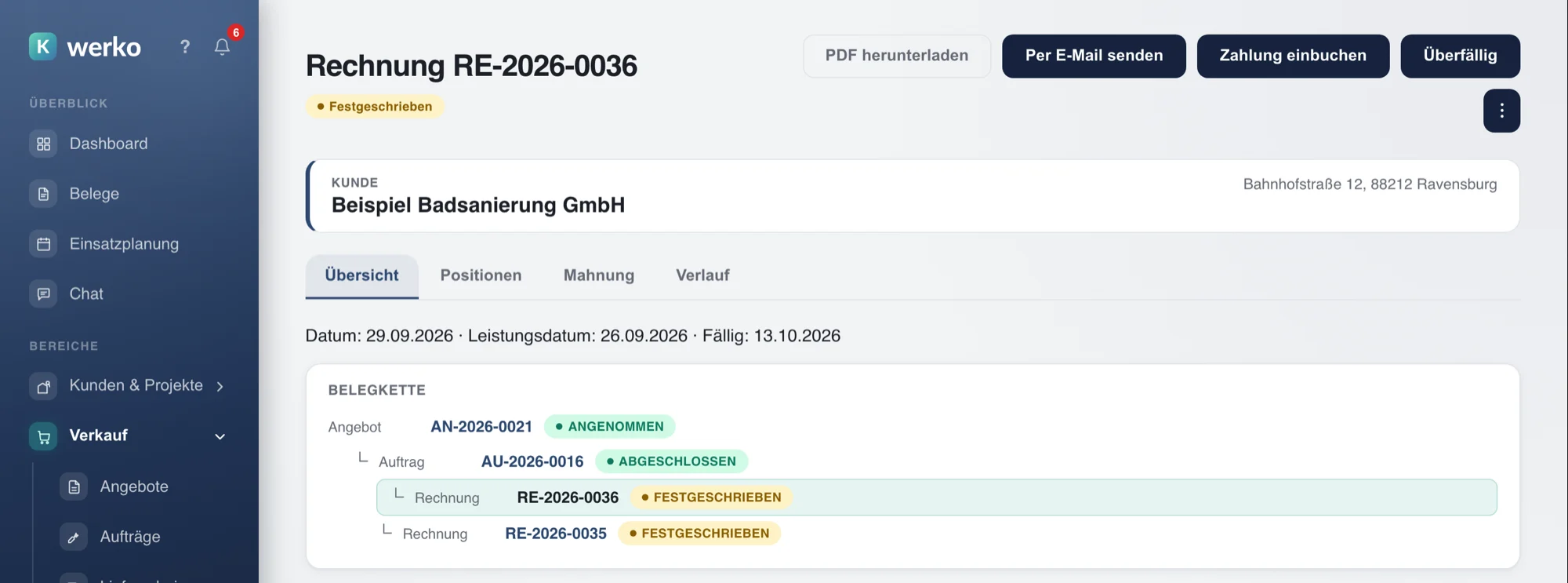Click the ABGESCHLOSSEN status badge
Viewport: 1568px width, 583px height.
[672, 461]
